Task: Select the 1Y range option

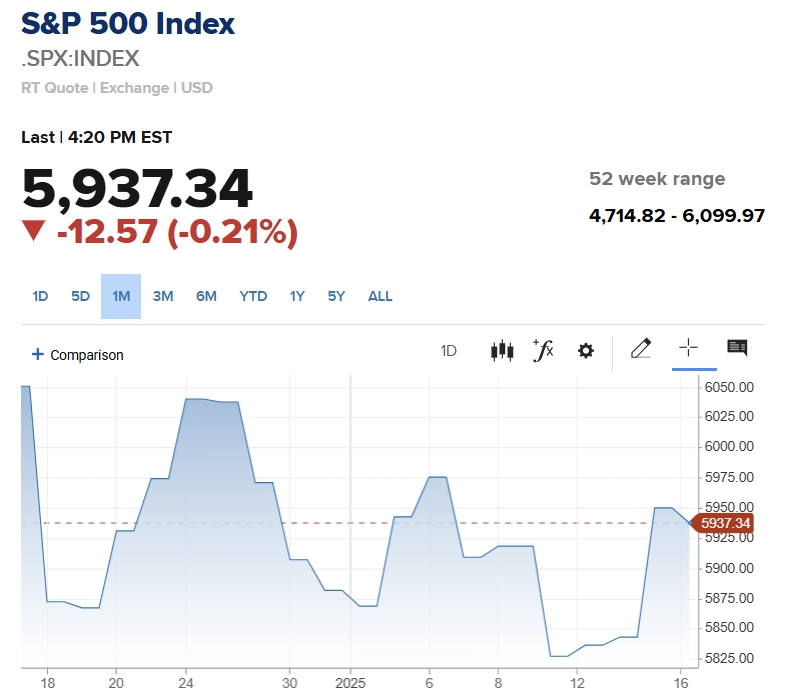Action: point(297,296)
